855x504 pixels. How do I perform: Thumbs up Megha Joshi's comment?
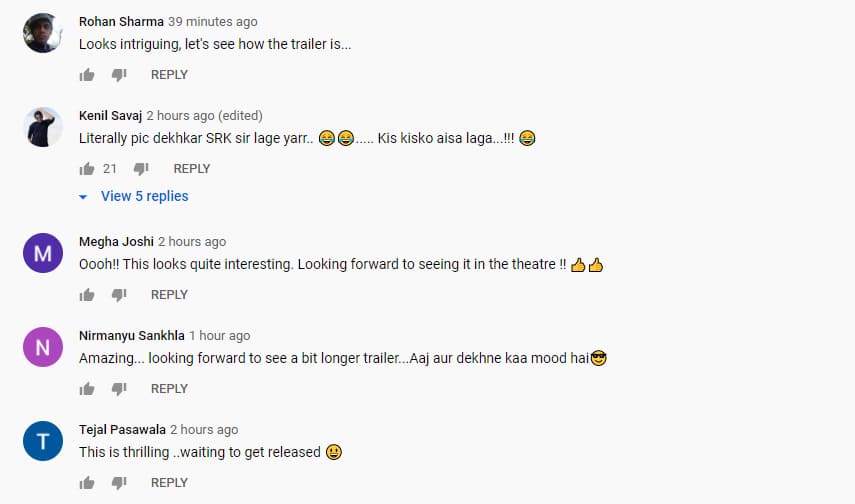coord(87,295)
